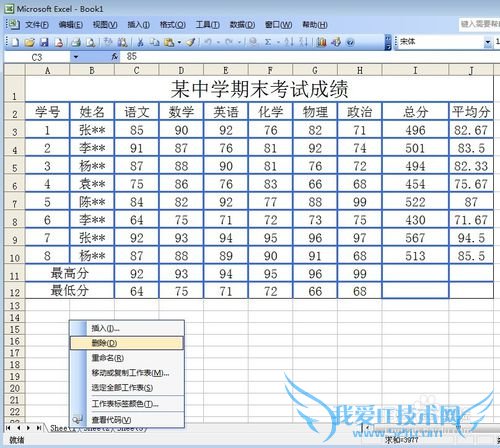Screen dimensions: 500x448
Task: Click the Open folder toolbar icon
Action: 29,42
